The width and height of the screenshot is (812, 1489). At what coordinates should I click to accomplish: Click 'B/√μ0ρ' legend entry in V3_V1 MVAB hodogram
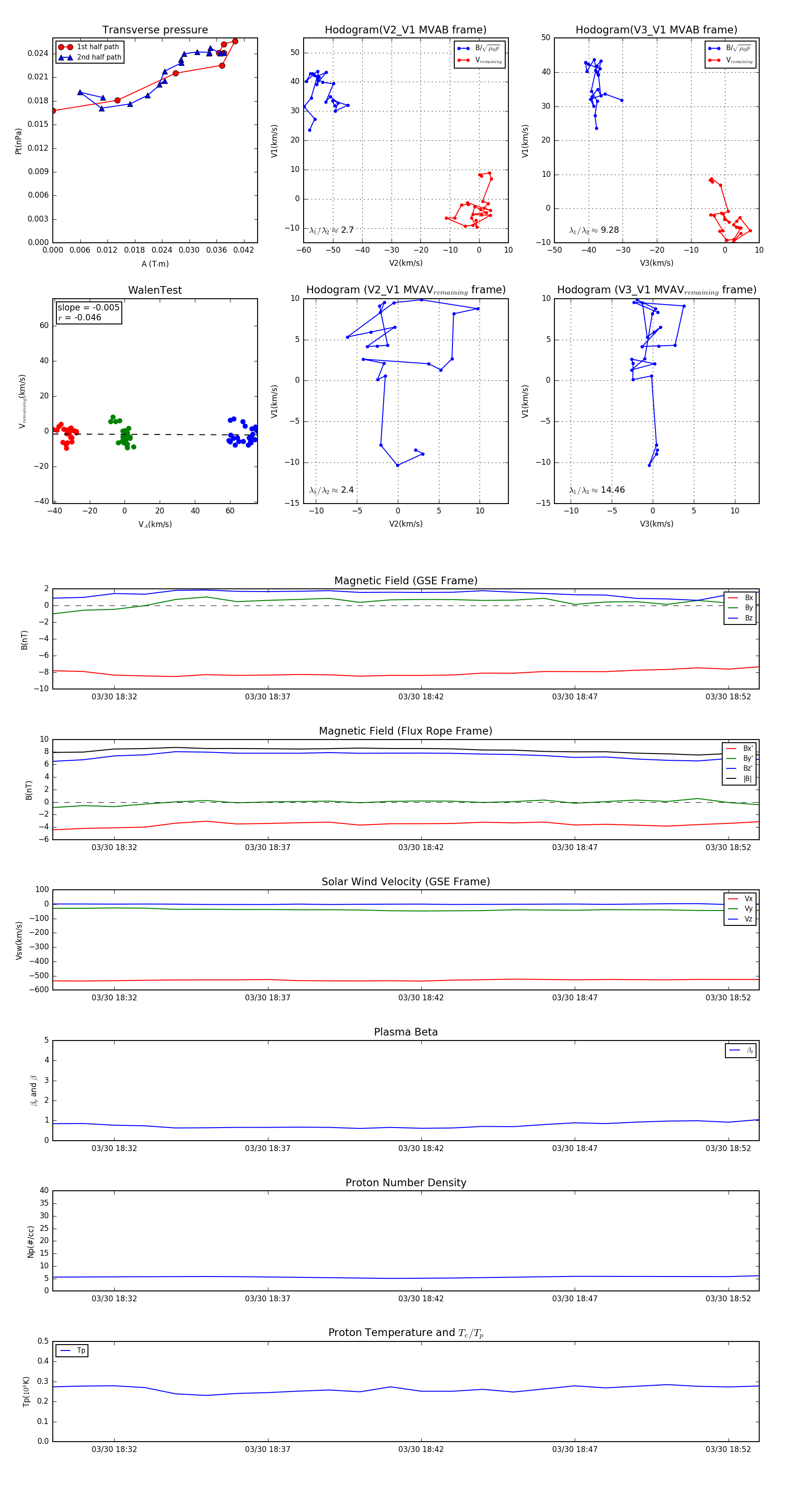tap(730, 49)
